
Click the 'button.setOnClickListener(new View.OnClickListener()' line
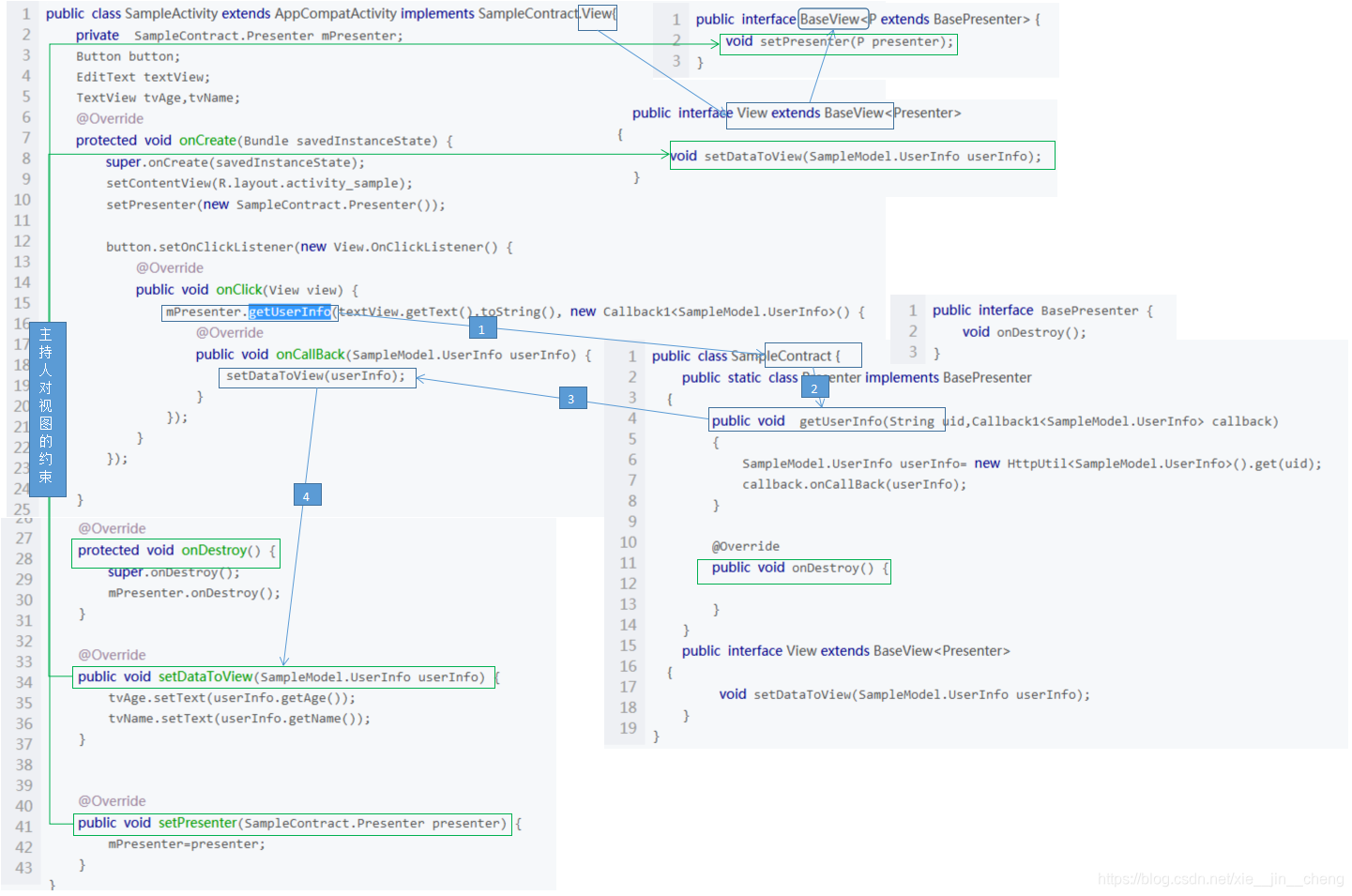[x=310, y=247]
